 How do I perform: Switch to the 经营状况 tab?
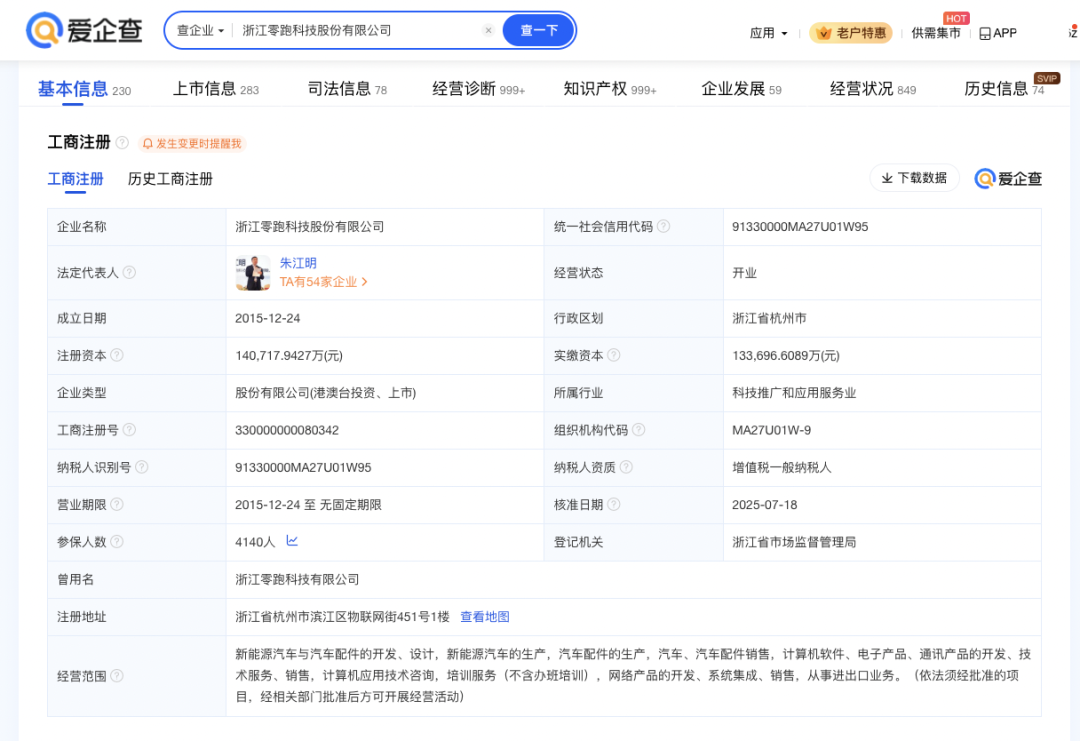873,90
